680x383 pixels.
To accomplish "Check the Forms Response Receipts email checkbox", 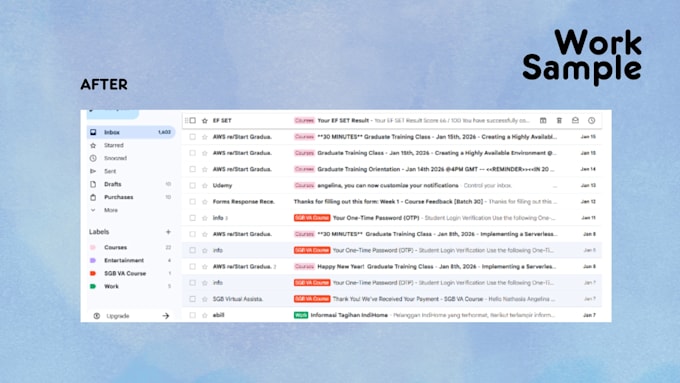I will 193,202.
